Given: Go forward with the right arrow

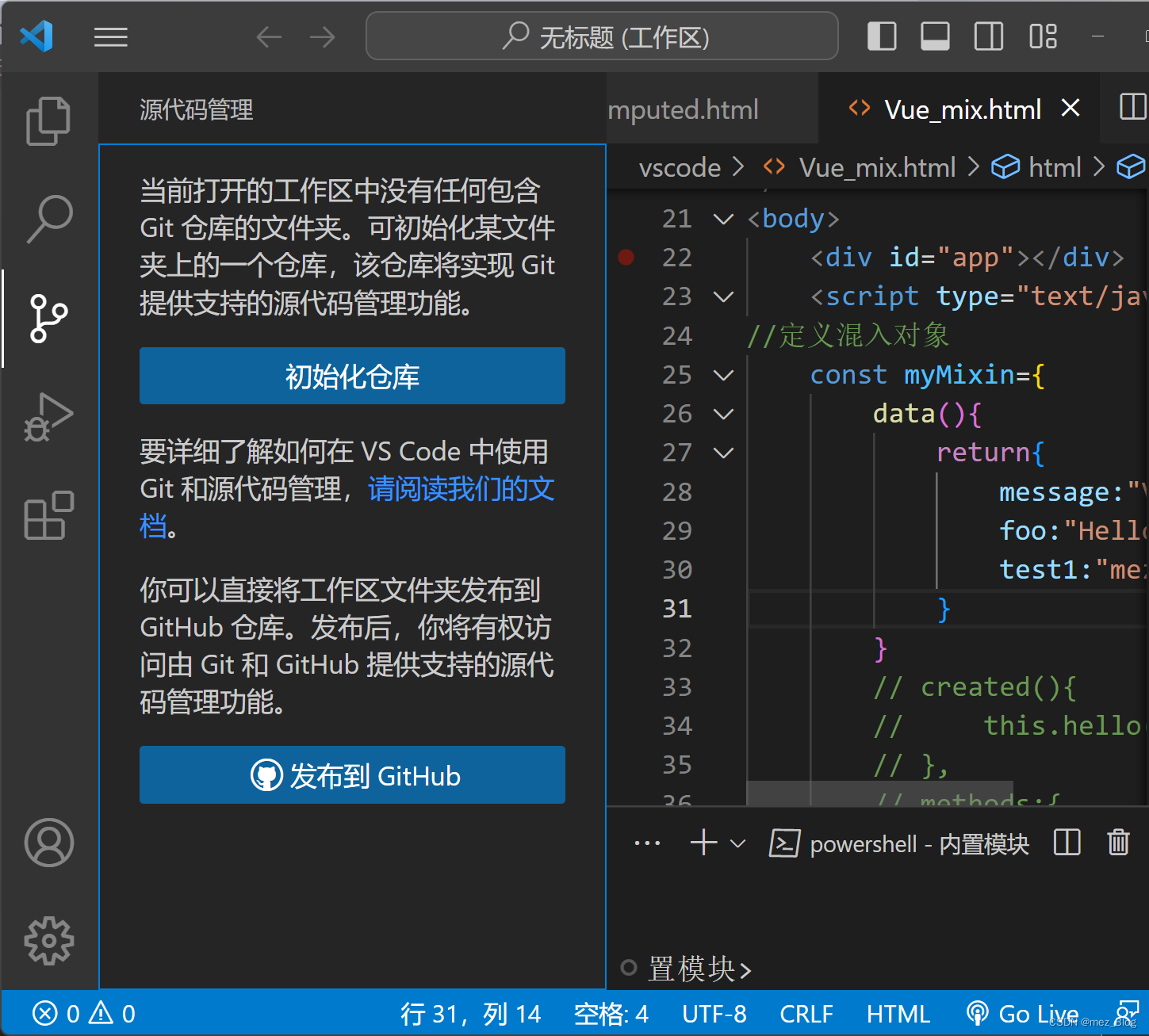Looking at the screenshot, I should (322, 37).
